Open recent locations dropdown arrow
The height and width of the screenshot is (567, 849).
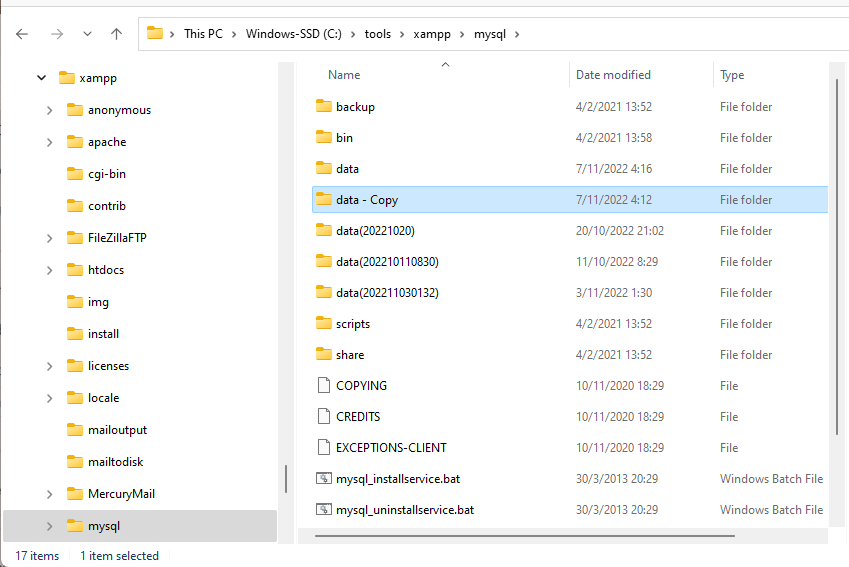pyautogui.click(x=87, y=34)
